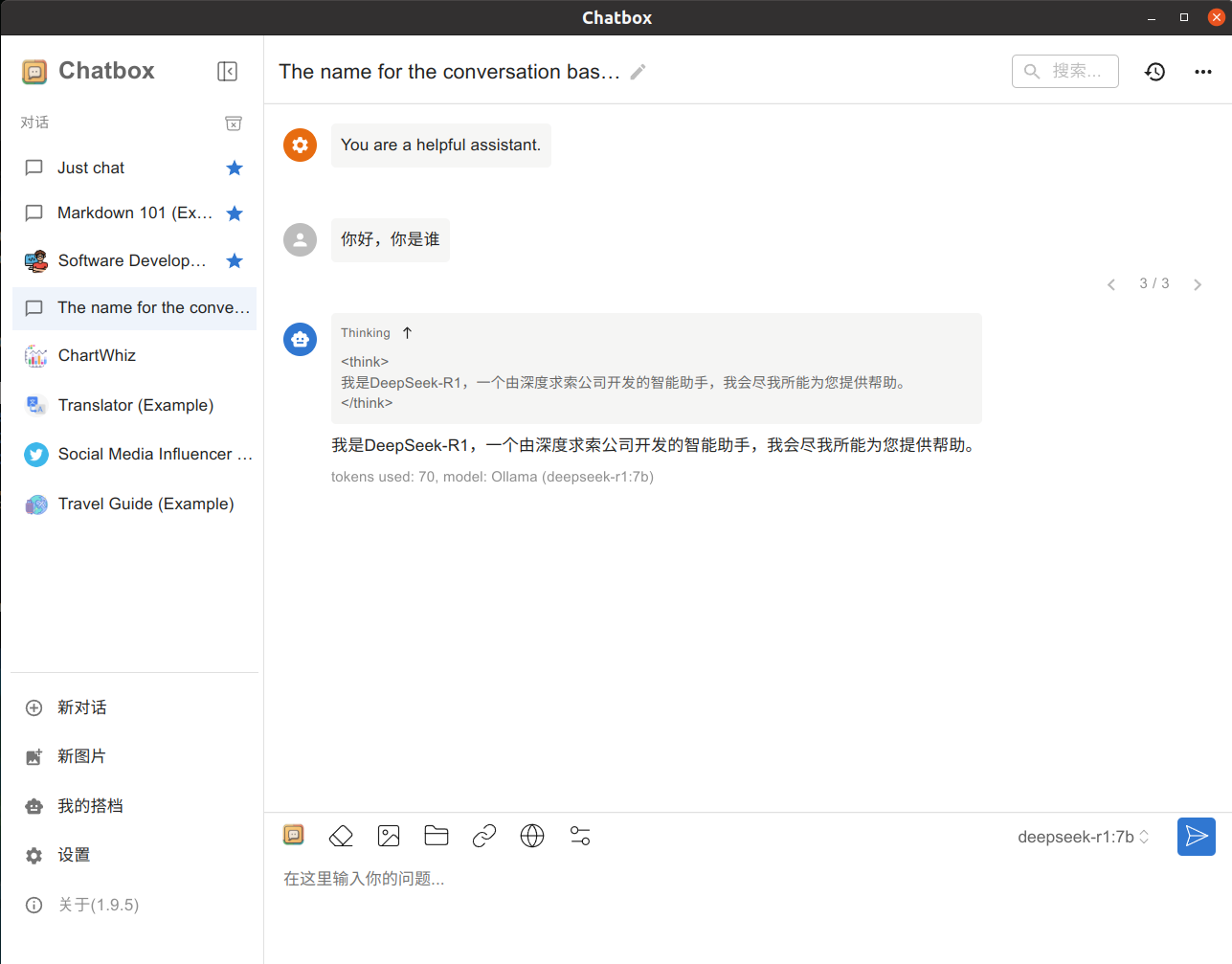
Task: Click the 搜索 search field
Action: 1065,71
